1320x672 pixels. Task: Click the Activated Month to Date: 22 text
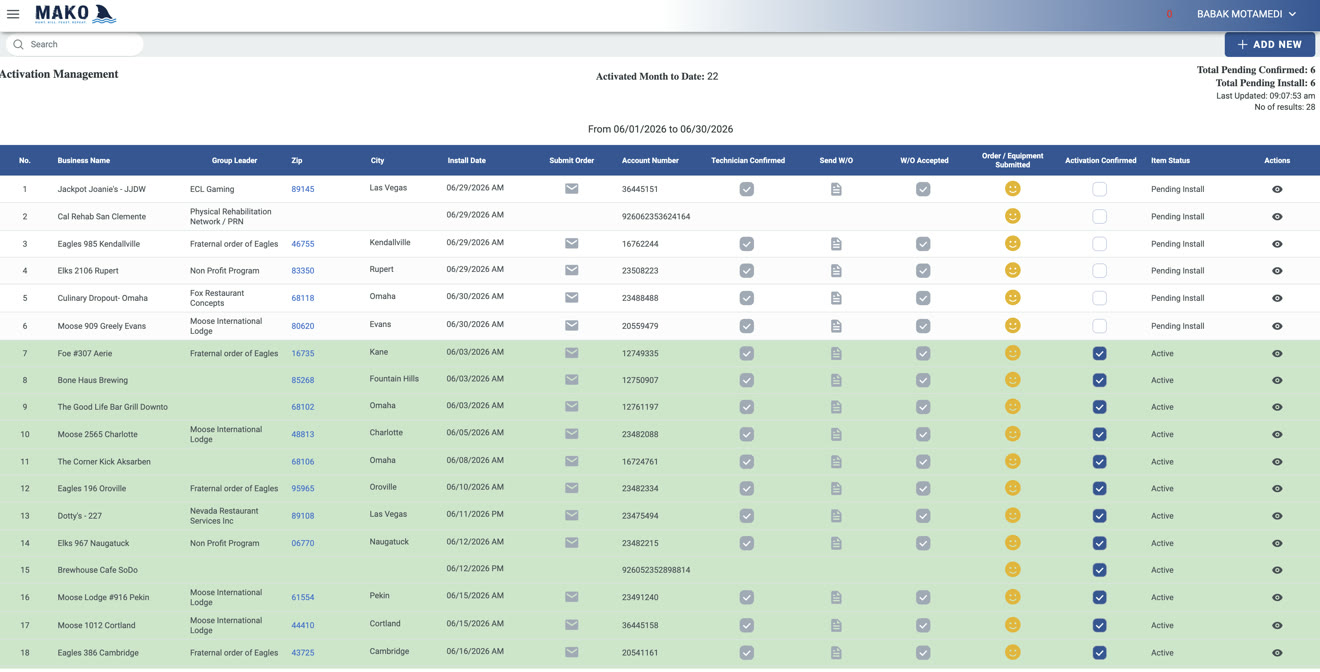coord(657,76)
